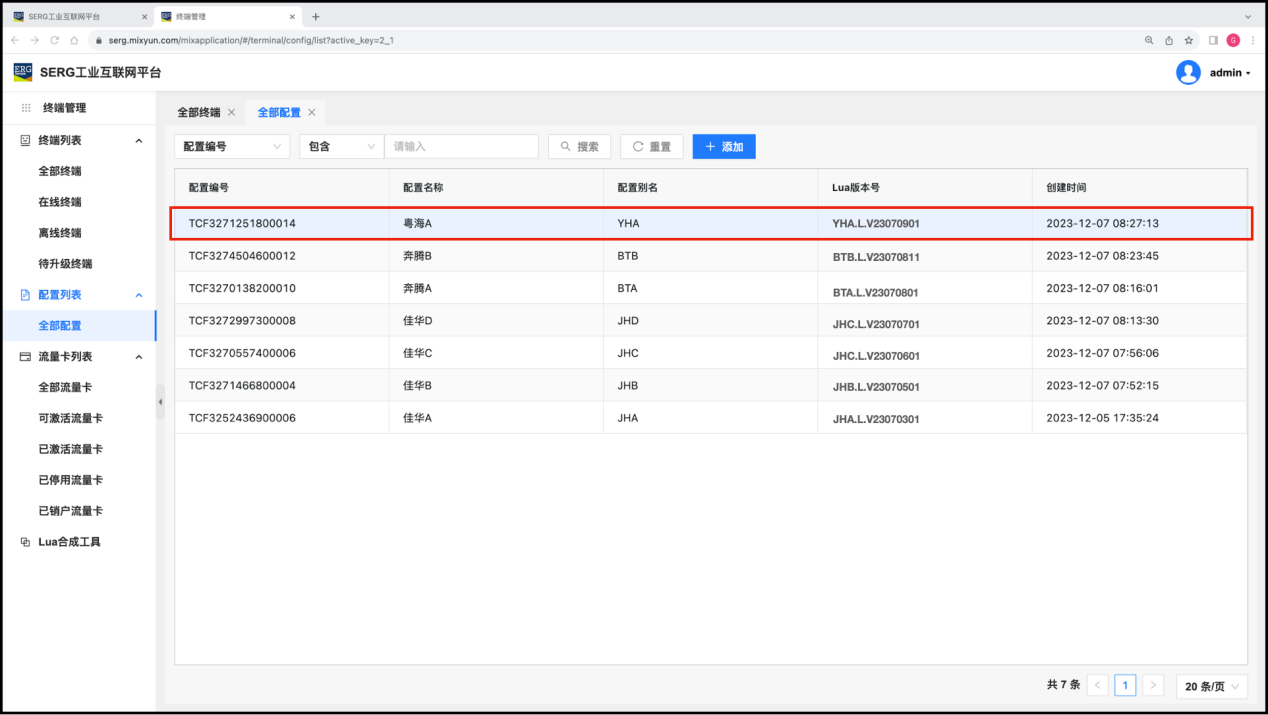The height and width of the screenshot is (715, 1268).
Task: Open the 包含 condition dropdown
Action: tap(341, 146)
